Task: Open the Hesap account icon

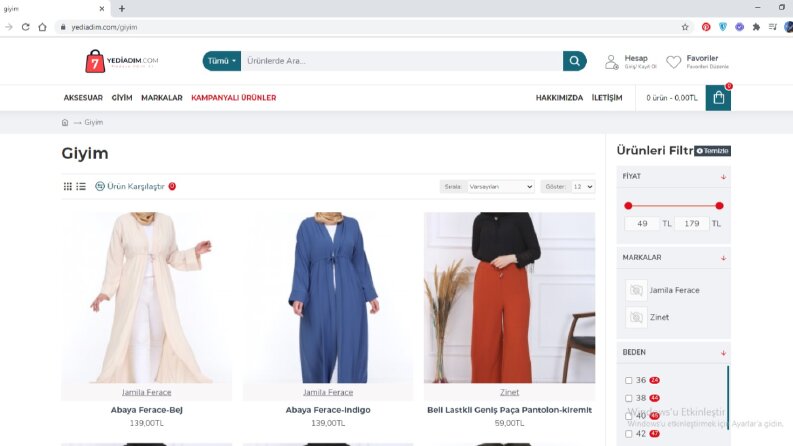Action: (611, 62)
